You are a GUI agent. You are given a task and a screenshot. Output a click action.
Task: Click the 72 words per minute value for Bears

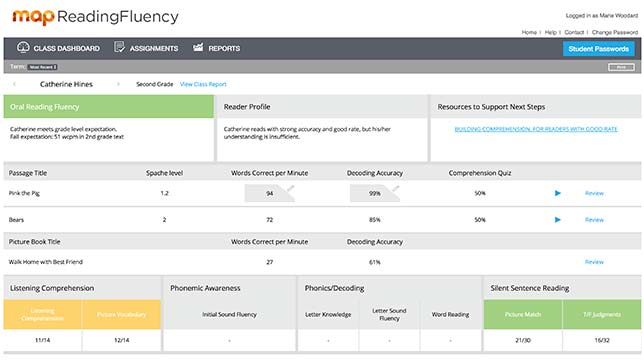tap(269, 220)
